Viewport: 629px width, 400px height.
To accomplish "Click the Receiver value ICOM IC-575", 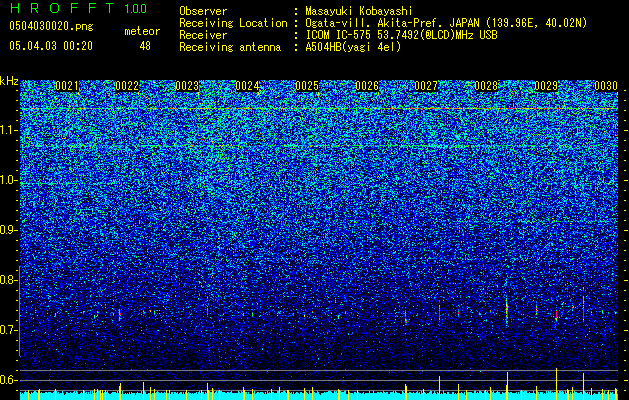I will (x=339, y=35).
